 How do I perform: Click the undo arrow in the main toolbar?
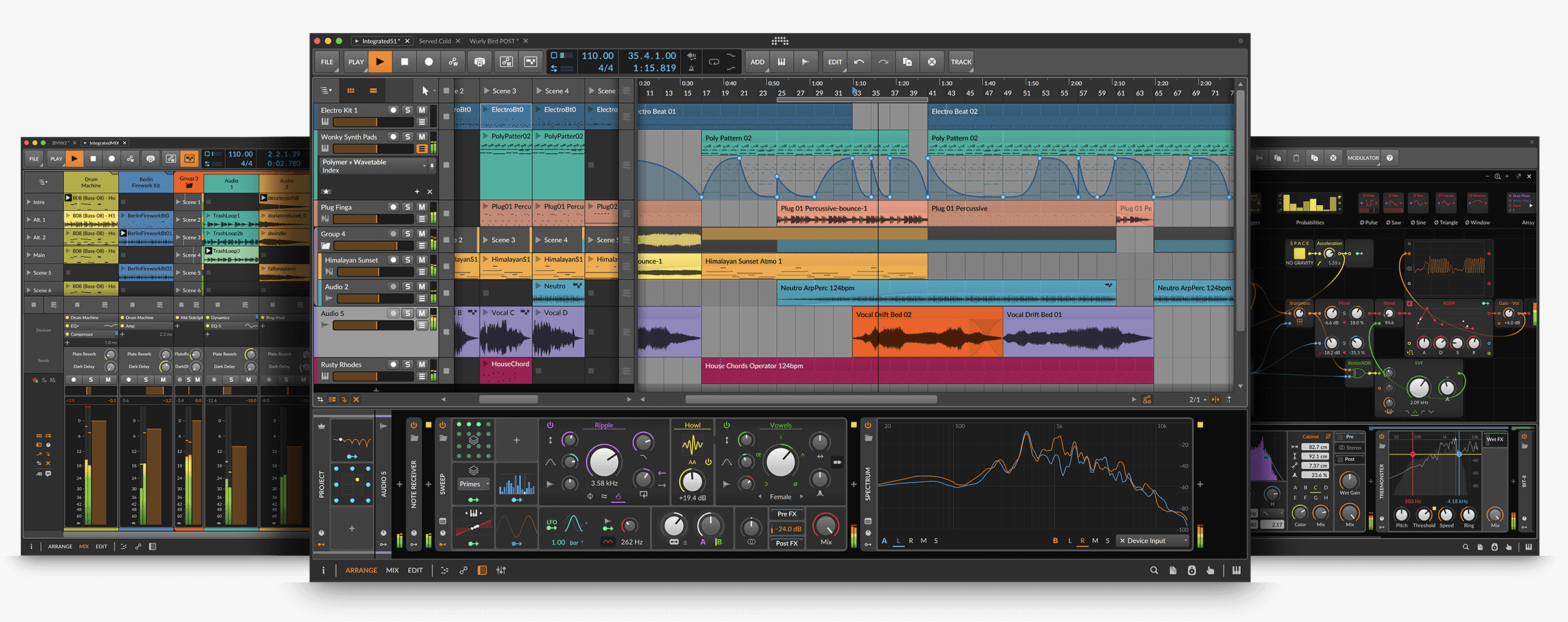click(859, 62)
